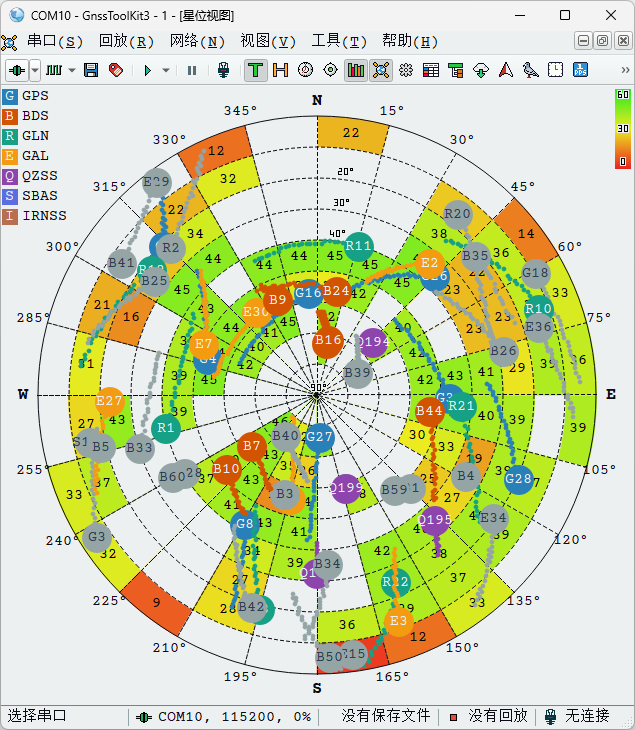The width and height of the screenshot is (635, 730).
Task: Click COM10, 115200 status bar entry
Action: pyautogui.click(x=224, y=716)
